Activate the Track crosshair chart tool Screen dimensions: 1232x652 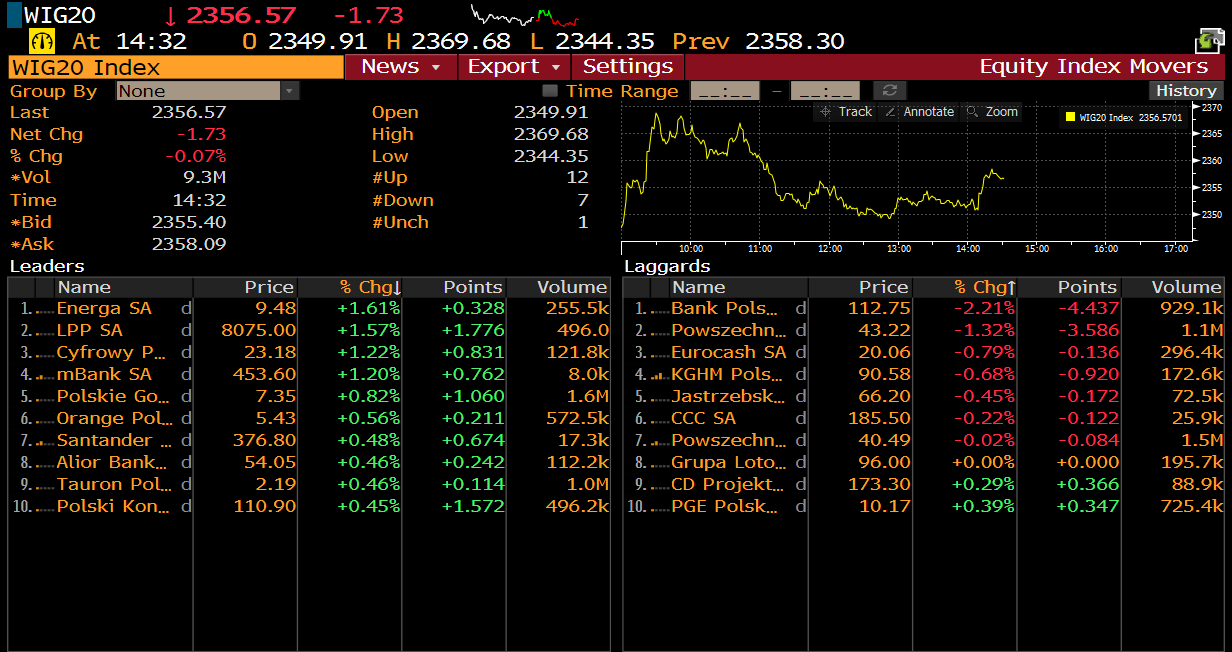845,112
